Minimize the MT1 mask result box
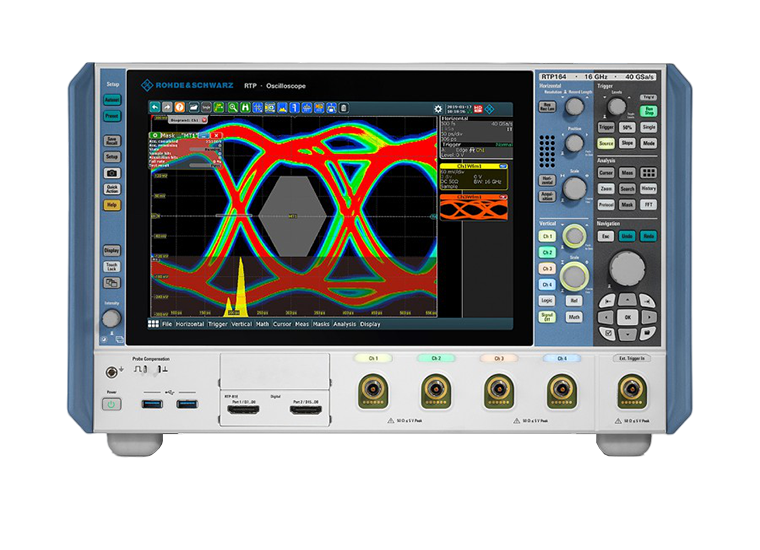 coord(205,135)
